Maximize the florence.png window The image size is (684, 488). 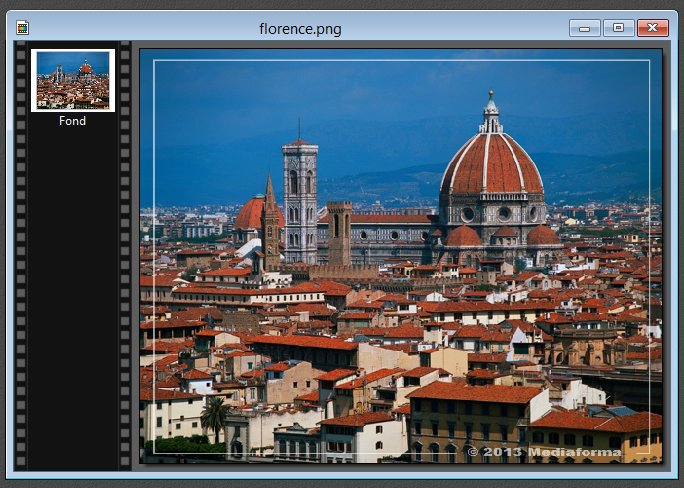[x=618, y=28]
